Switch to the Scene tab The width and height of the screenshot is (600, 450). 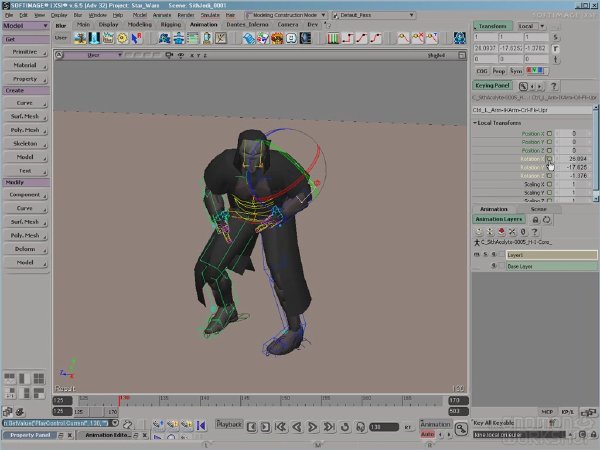[538, 209]
